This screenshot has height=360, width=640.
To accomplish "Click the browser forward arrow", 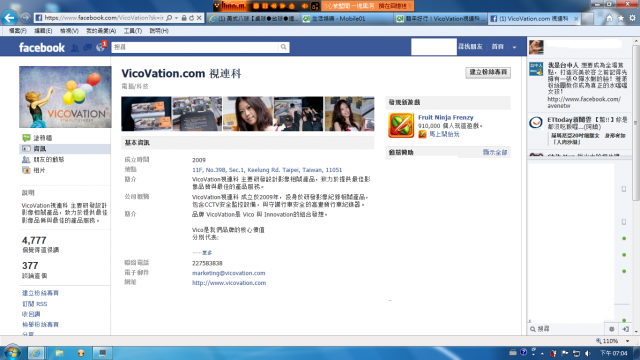I will point(25,18).
